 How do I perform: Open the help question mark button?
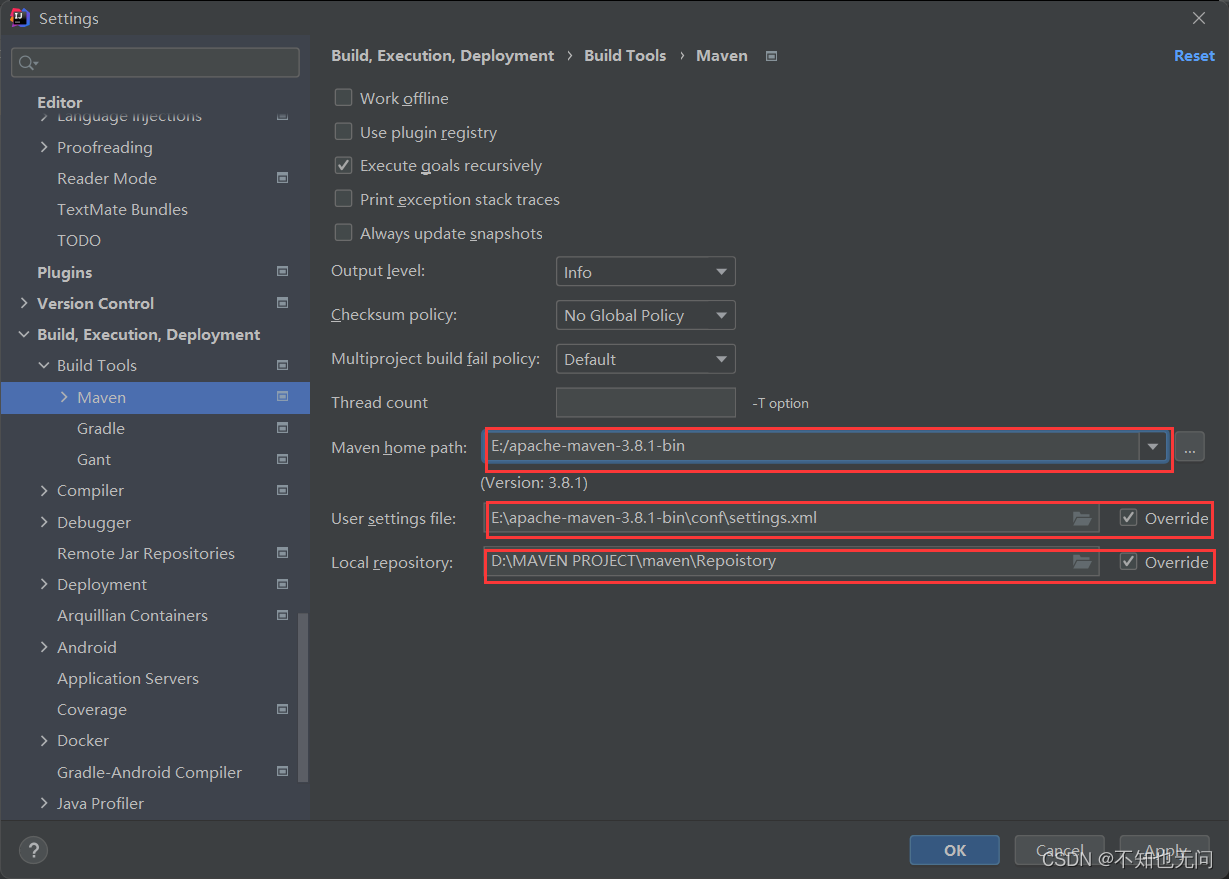33,850
